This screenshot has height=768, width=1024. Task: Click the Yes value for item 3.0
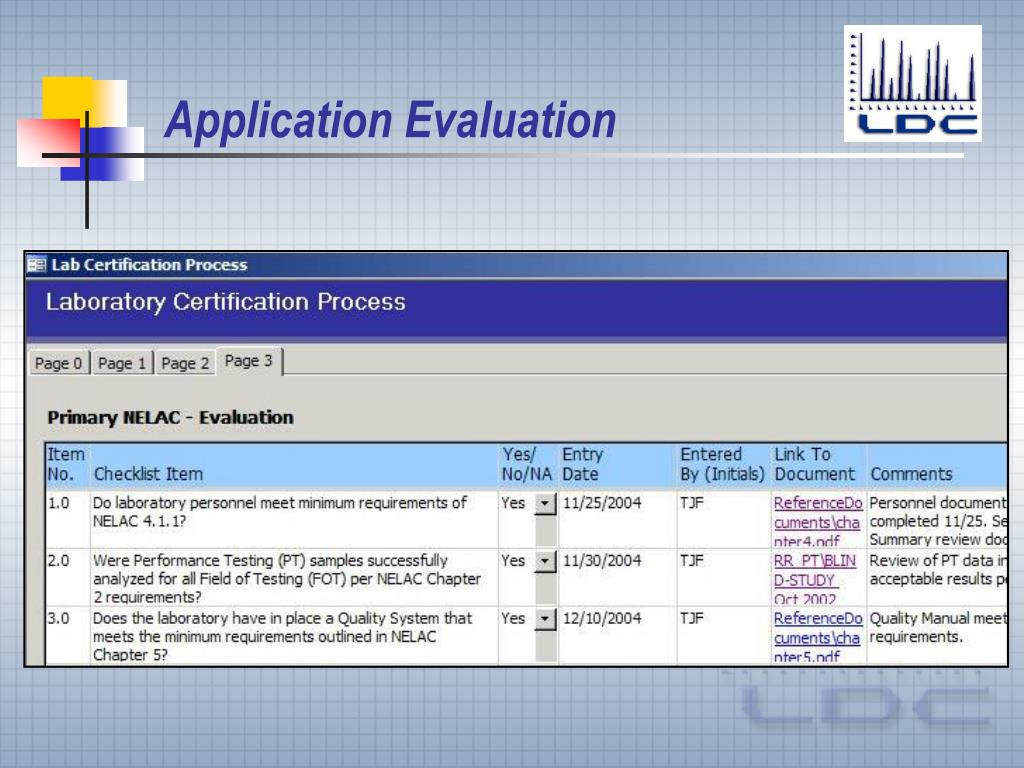513,618
